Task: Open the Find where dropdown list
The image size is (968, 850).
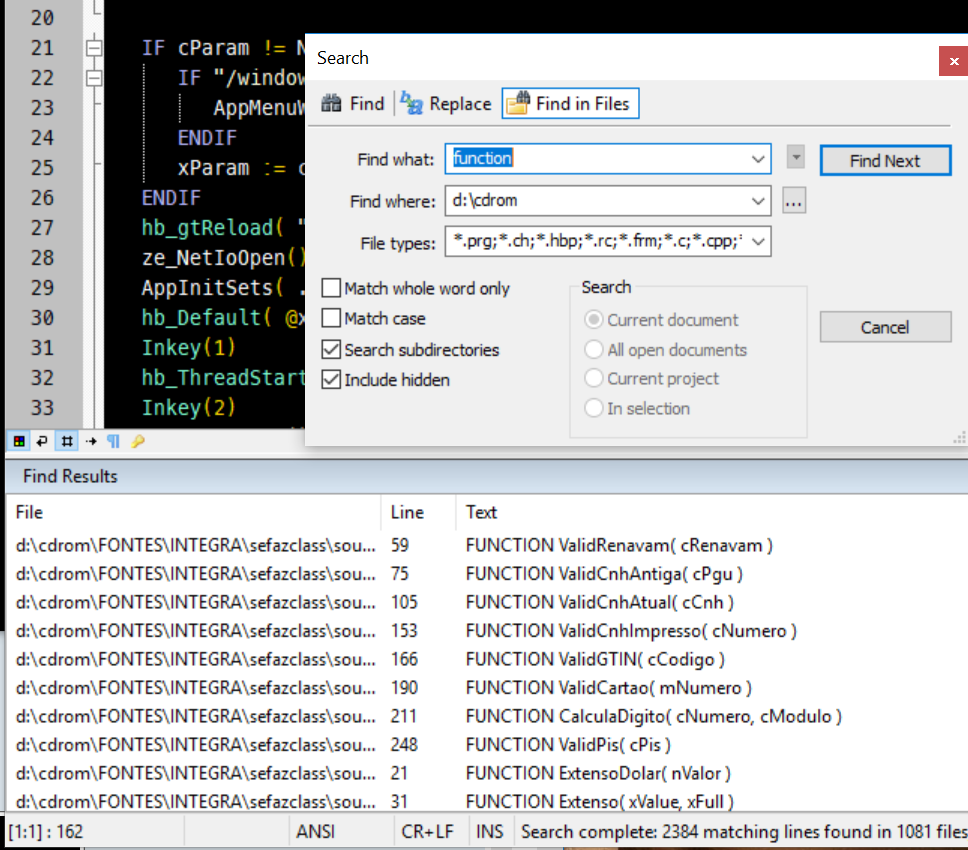Action: click(x=757, y=201)
